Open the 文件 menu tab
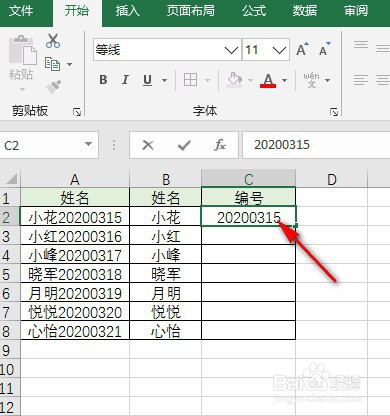 tap(21, 11)
